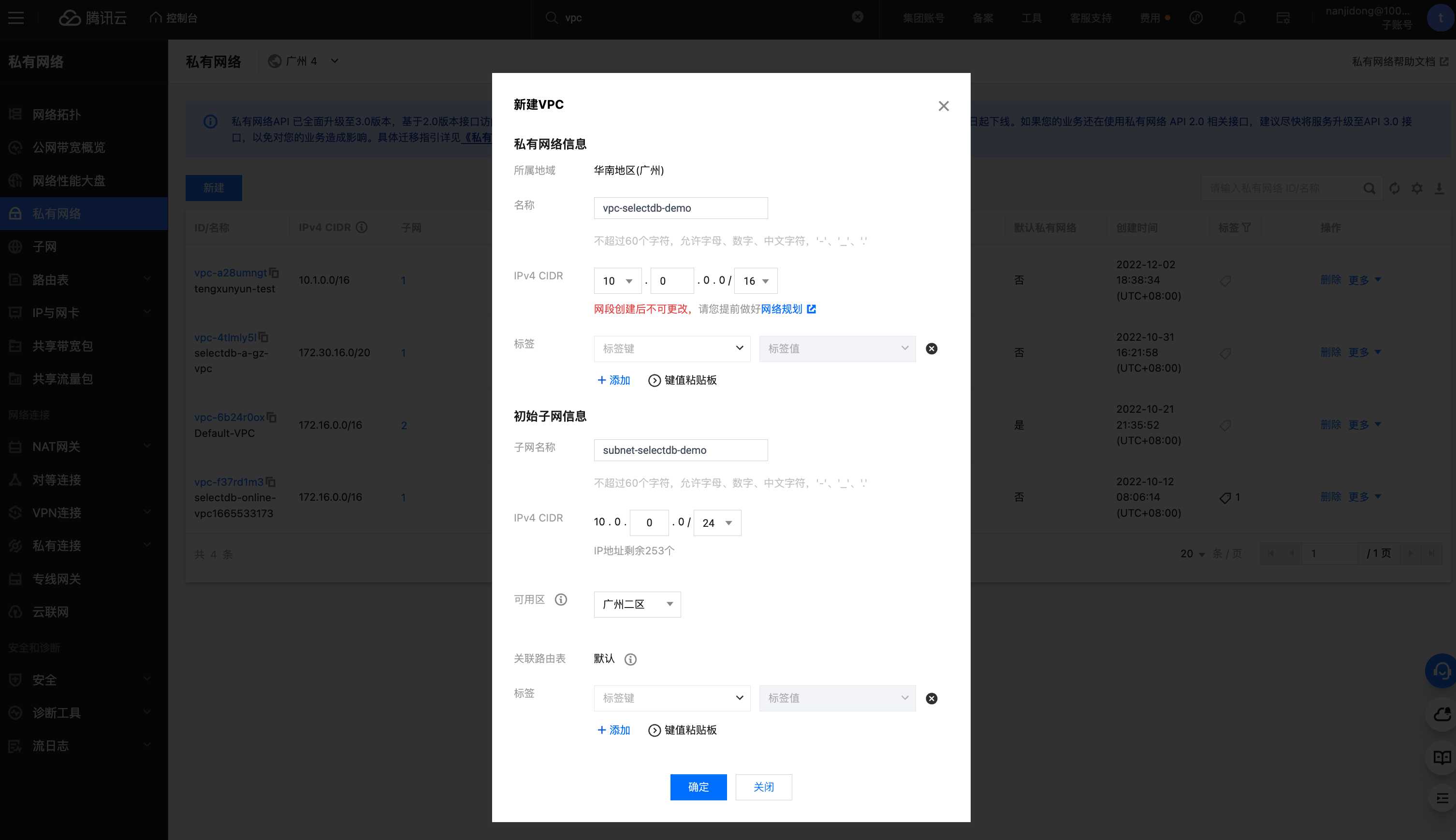1456x840 pixels.
Task: Open the 网络规划 link
Action: (788, 309)
